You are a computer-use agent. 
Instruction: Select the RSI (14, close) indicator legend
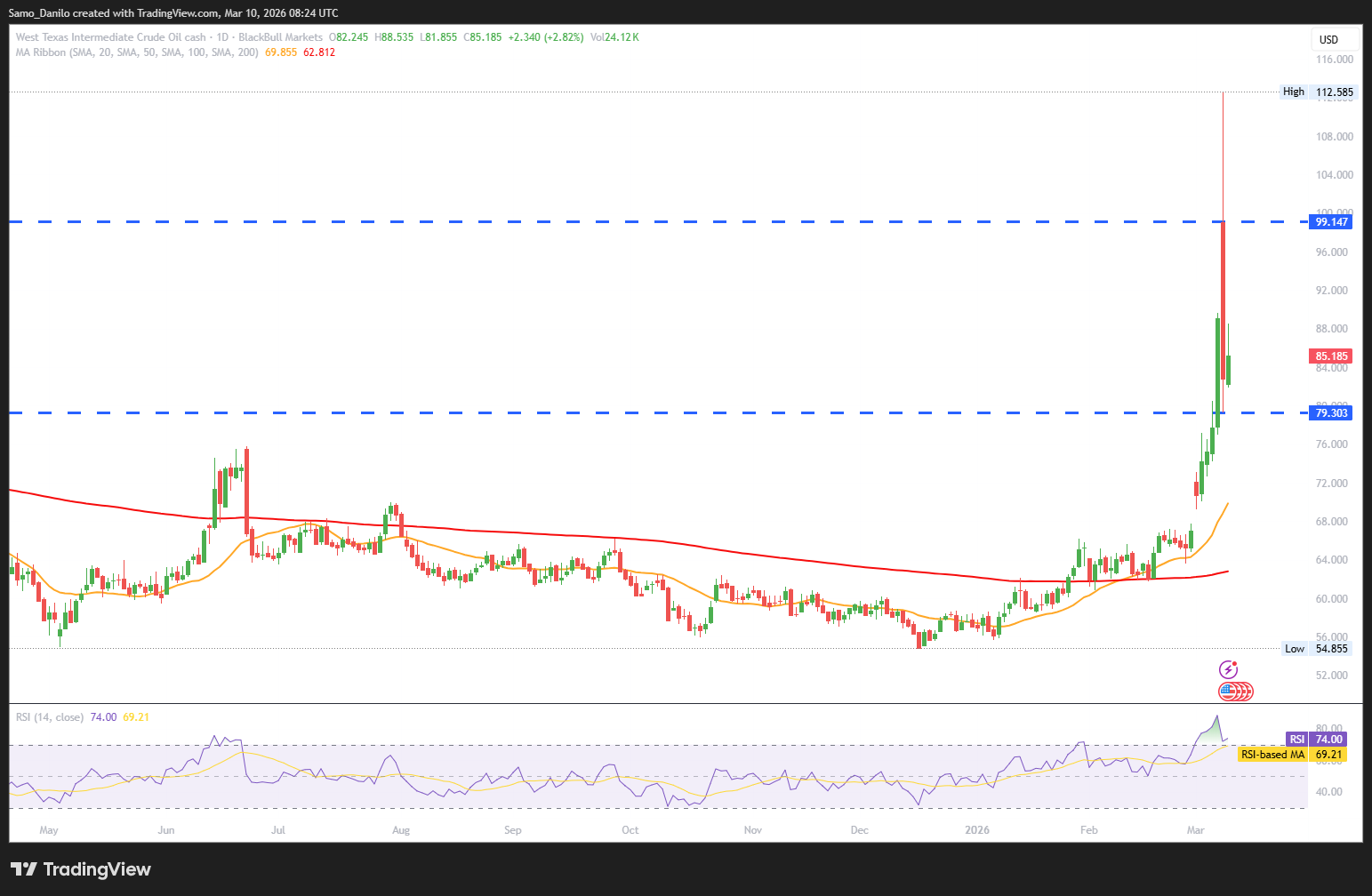click(x=50, y=717)
